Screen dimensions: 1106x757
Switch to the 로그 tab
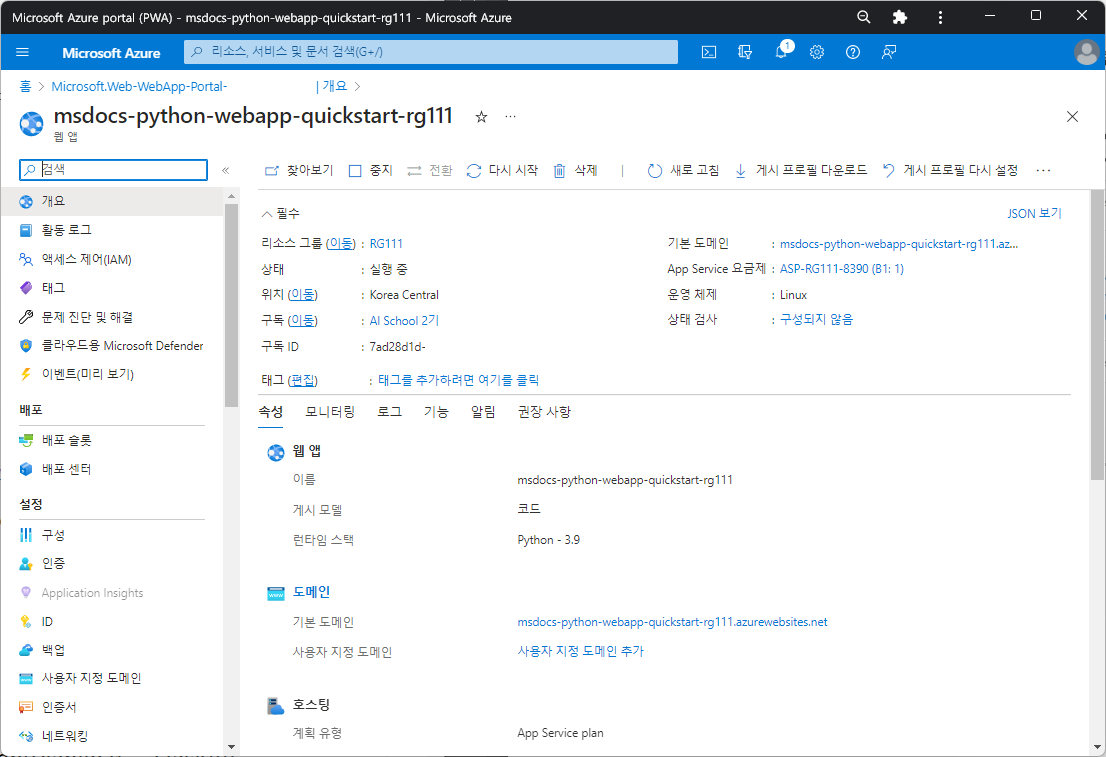[x=389, y=411]
